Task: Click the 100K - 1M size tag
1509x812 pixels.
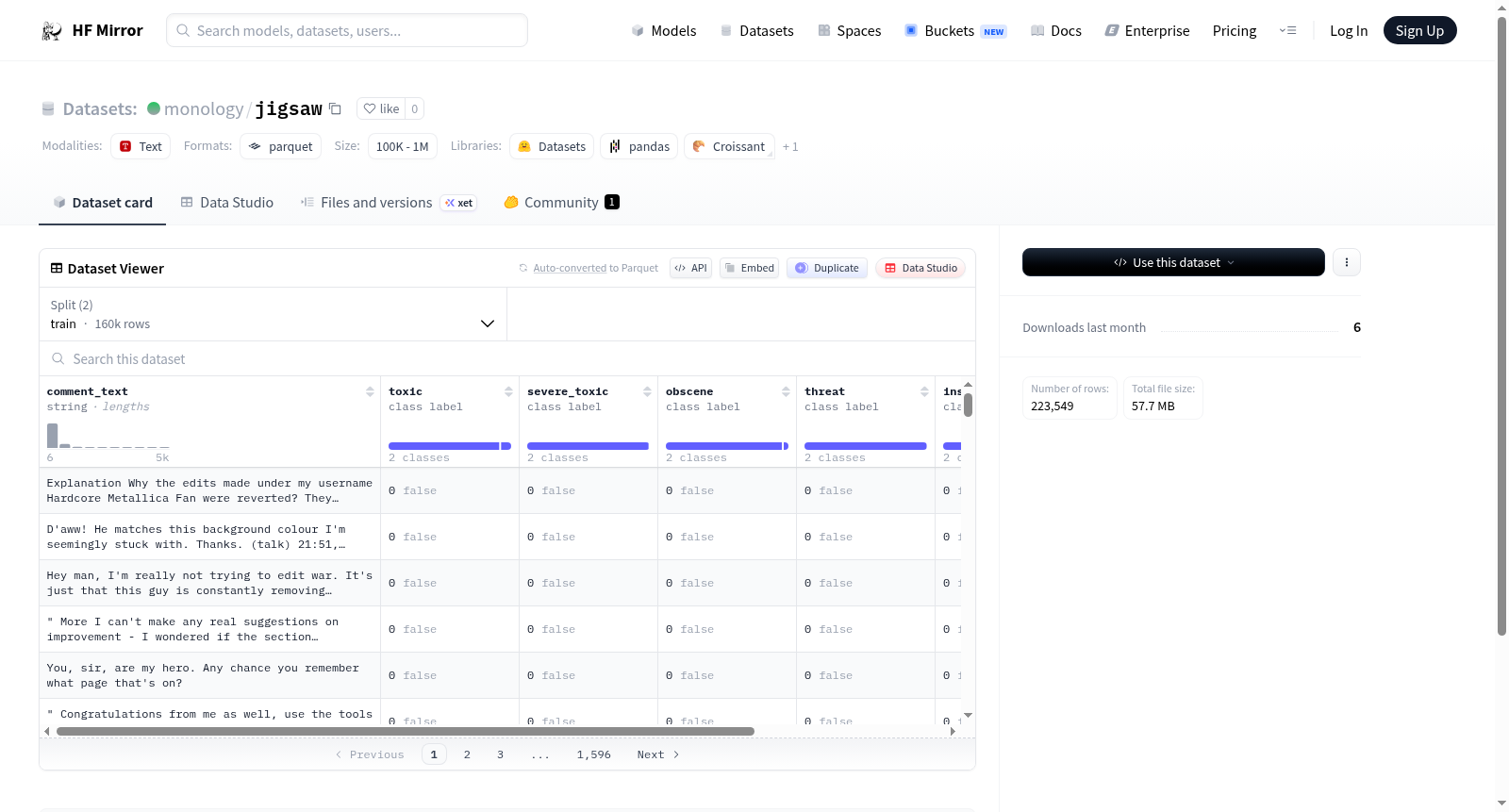Action: click(403, 146)
